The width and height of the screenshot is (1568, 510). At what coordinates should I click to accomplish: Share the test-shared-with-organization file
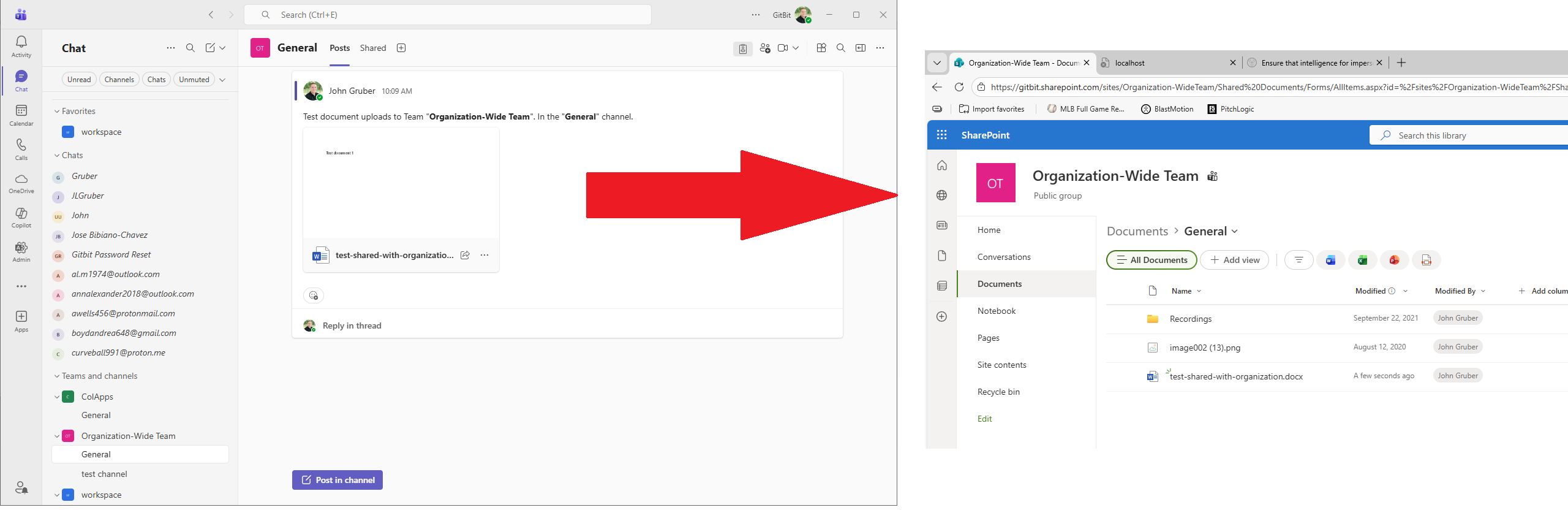(x=465, y=255)
